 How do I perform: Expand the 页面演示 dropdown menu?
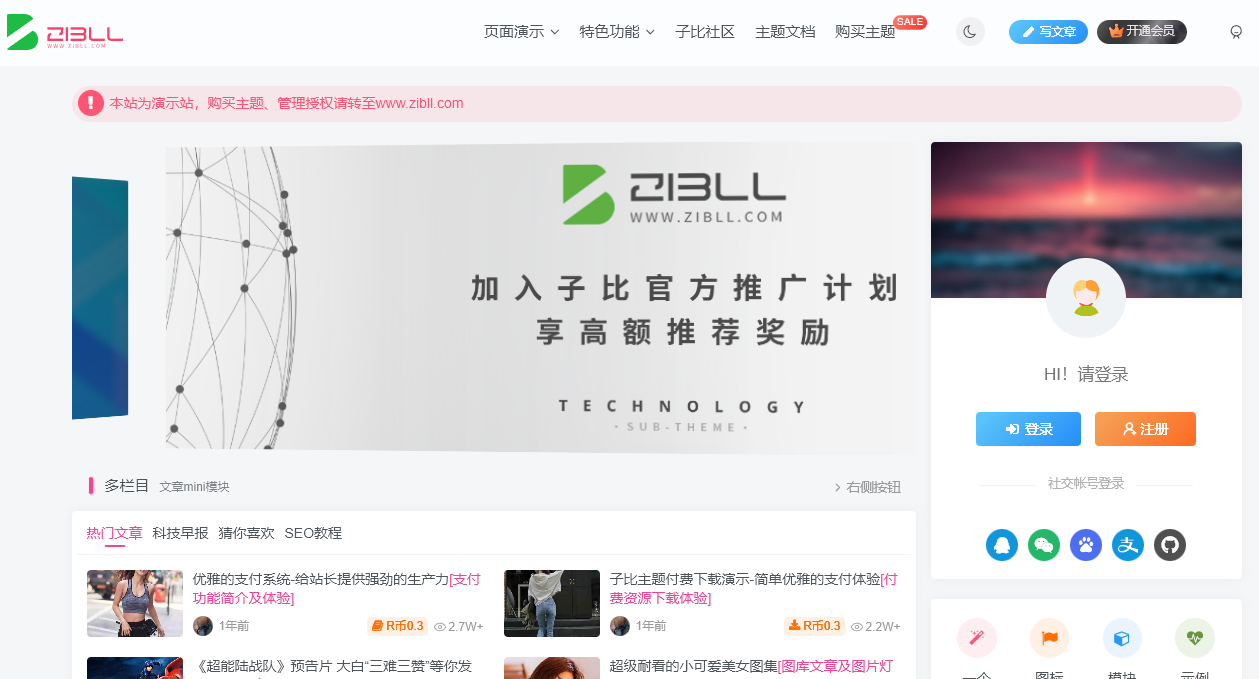(x=521, y=32)
